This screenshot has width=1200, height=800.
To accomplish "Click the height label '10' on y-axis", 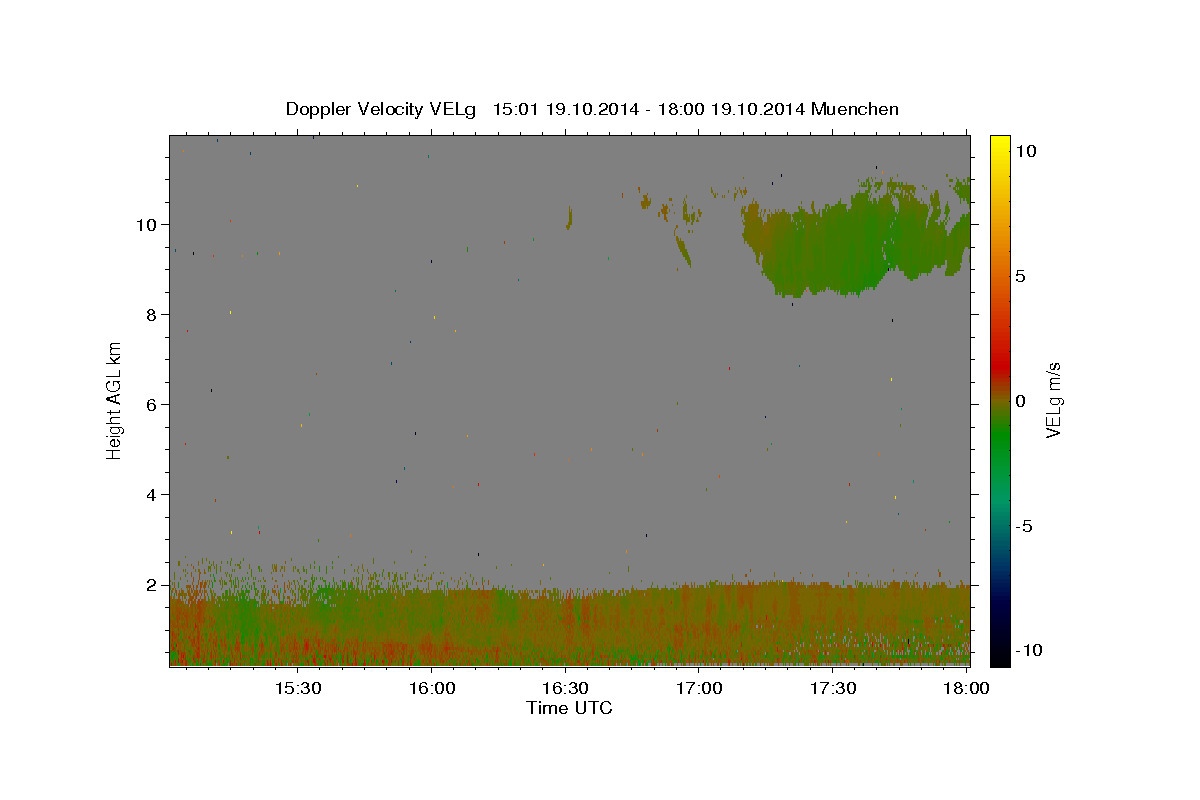I will pyautogui.click(x=145, y=224).
